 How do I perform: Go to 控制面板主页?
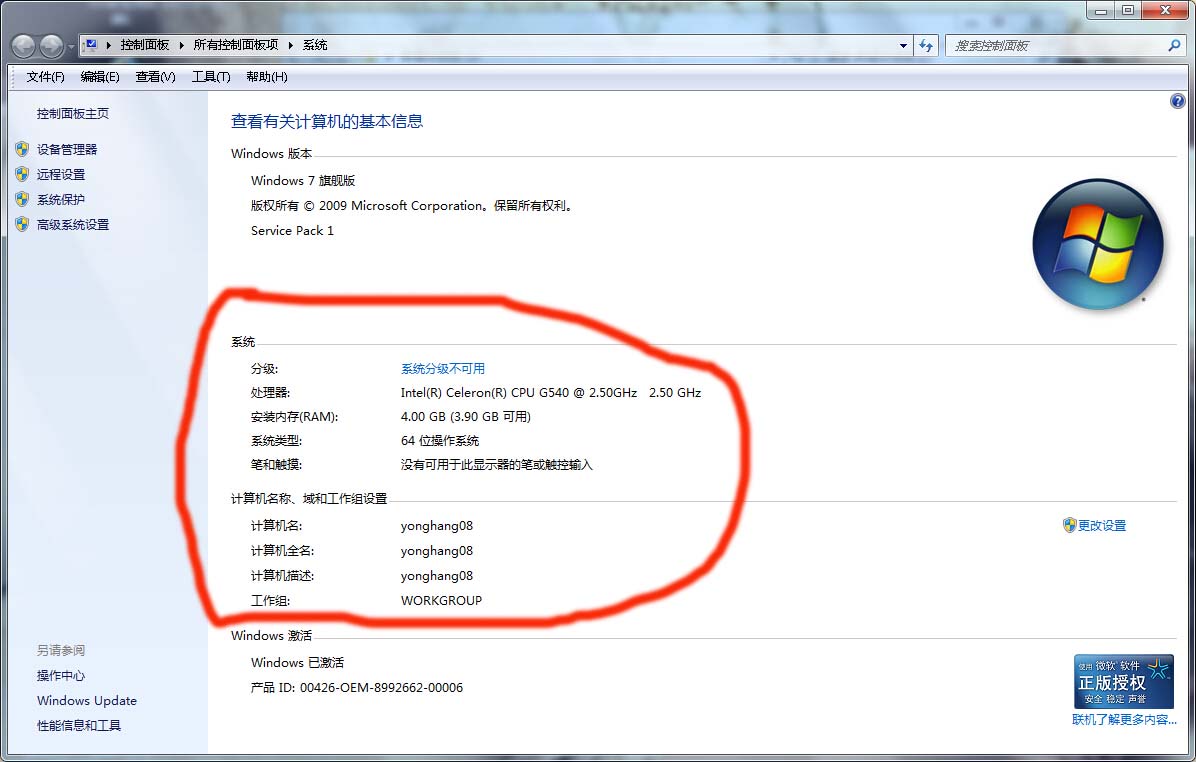tap(72, 114)
